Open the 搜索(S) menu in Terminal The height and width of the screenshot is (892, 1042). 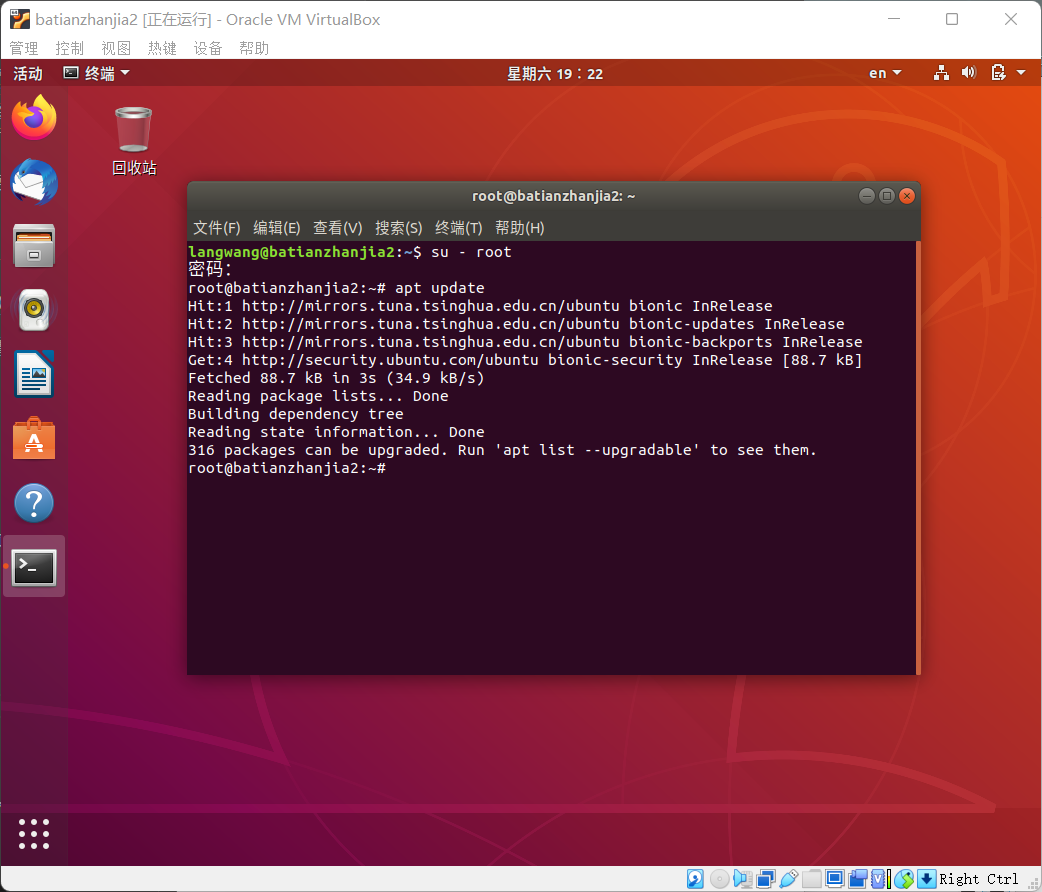399,228
